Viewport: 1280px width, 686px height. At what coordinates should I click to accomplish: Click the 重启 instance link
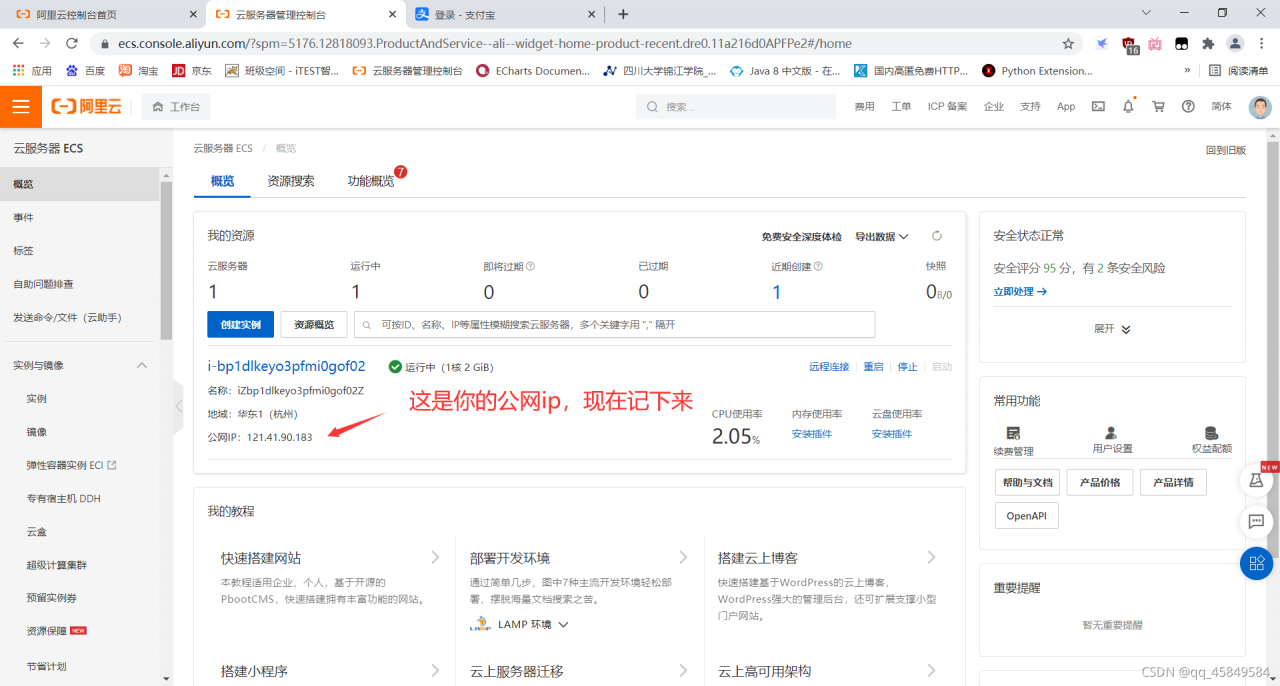click(873, 367)
